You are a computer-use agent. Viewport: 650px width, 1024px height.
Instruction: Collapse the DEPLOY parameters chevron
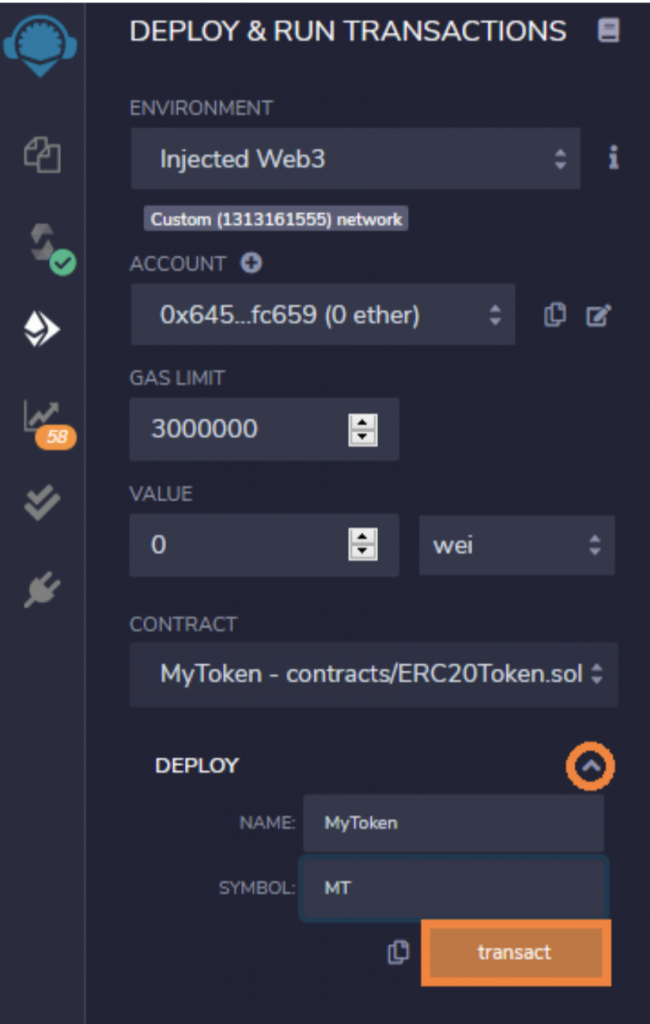591,766
